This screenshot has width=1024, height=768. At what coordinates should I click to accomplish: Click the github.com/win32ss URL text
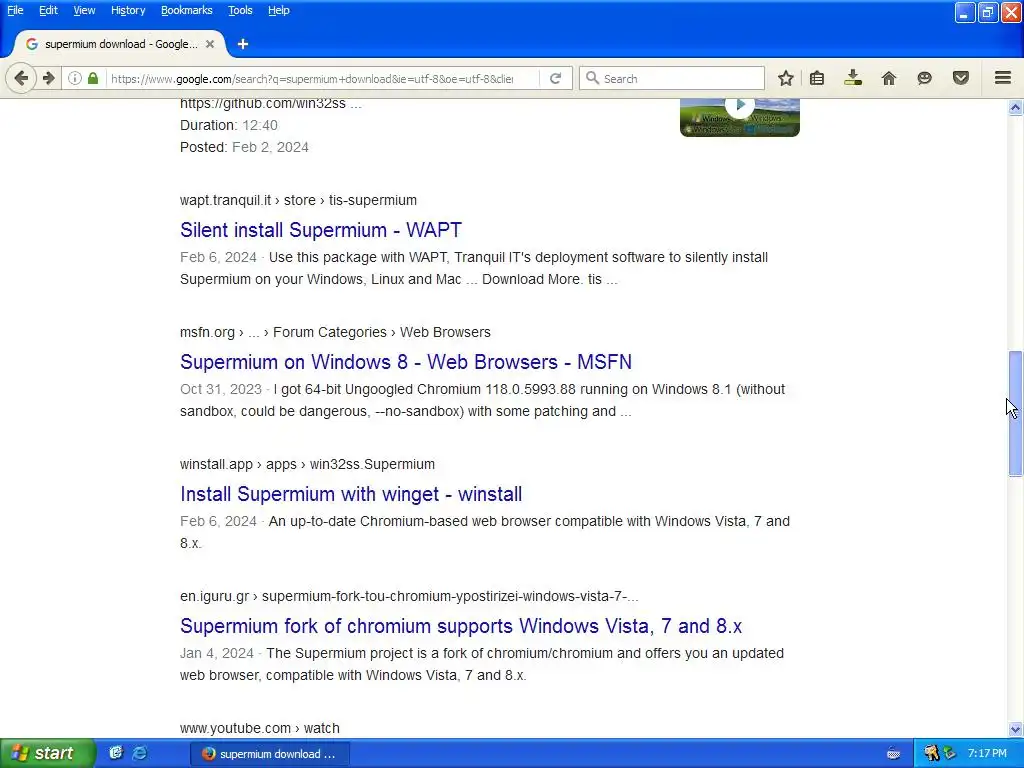point(270,103)
